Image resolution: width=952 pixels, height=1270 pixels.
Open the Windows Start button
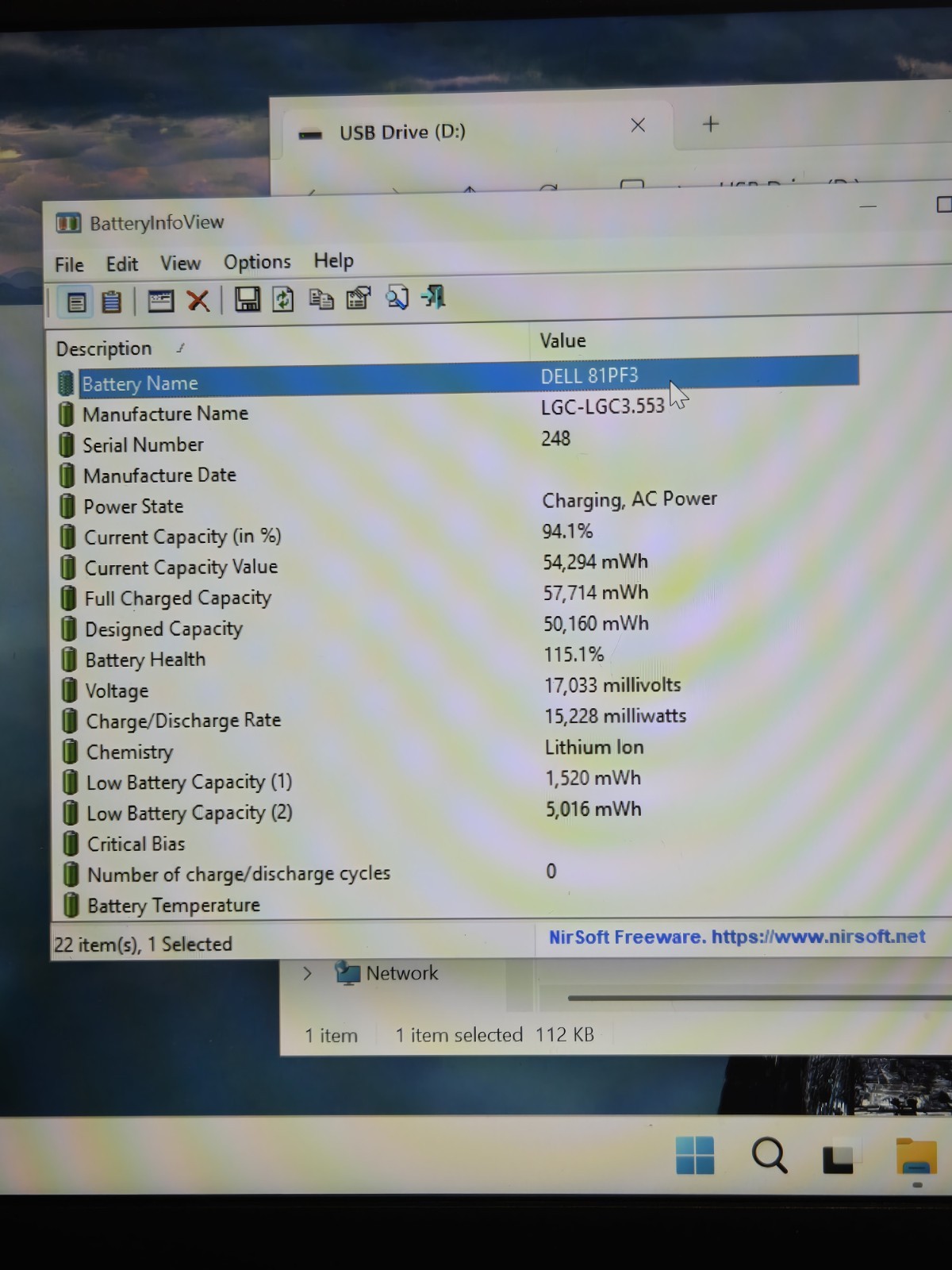point(695,1155)
